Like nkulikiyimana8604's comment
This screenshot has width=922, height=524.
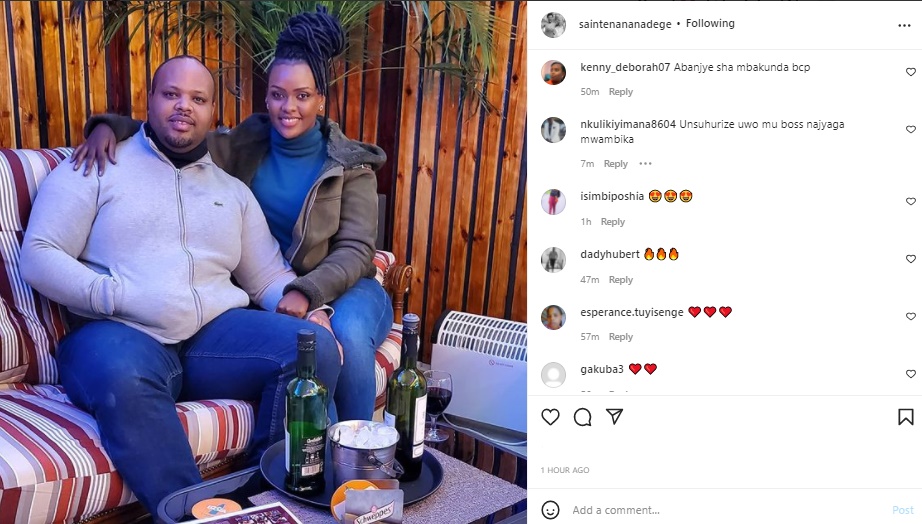[x=911, y=129]
